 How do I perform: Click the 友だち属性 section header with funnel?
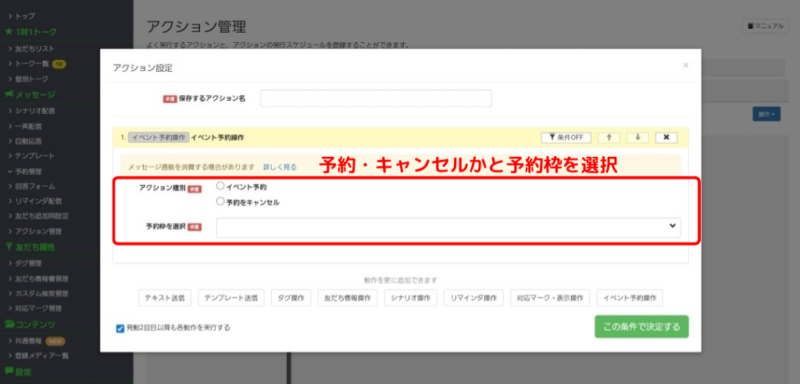coord(30,247)
